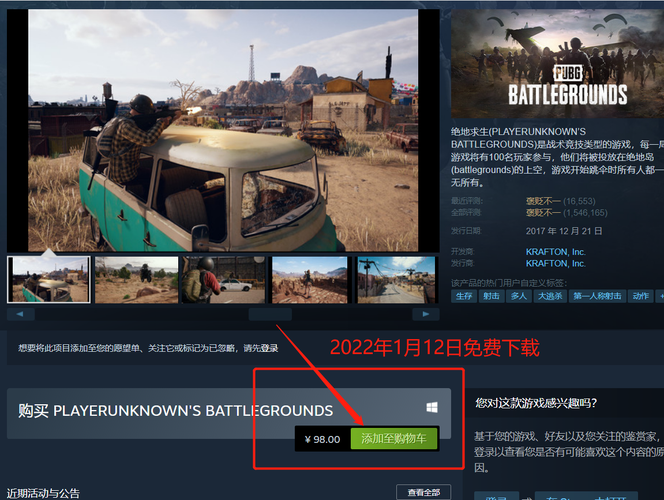Image resolution: width=664 pixels, height=500 pixels.
Task: Click the ¥ 98.00 price label
Action: 323,439
